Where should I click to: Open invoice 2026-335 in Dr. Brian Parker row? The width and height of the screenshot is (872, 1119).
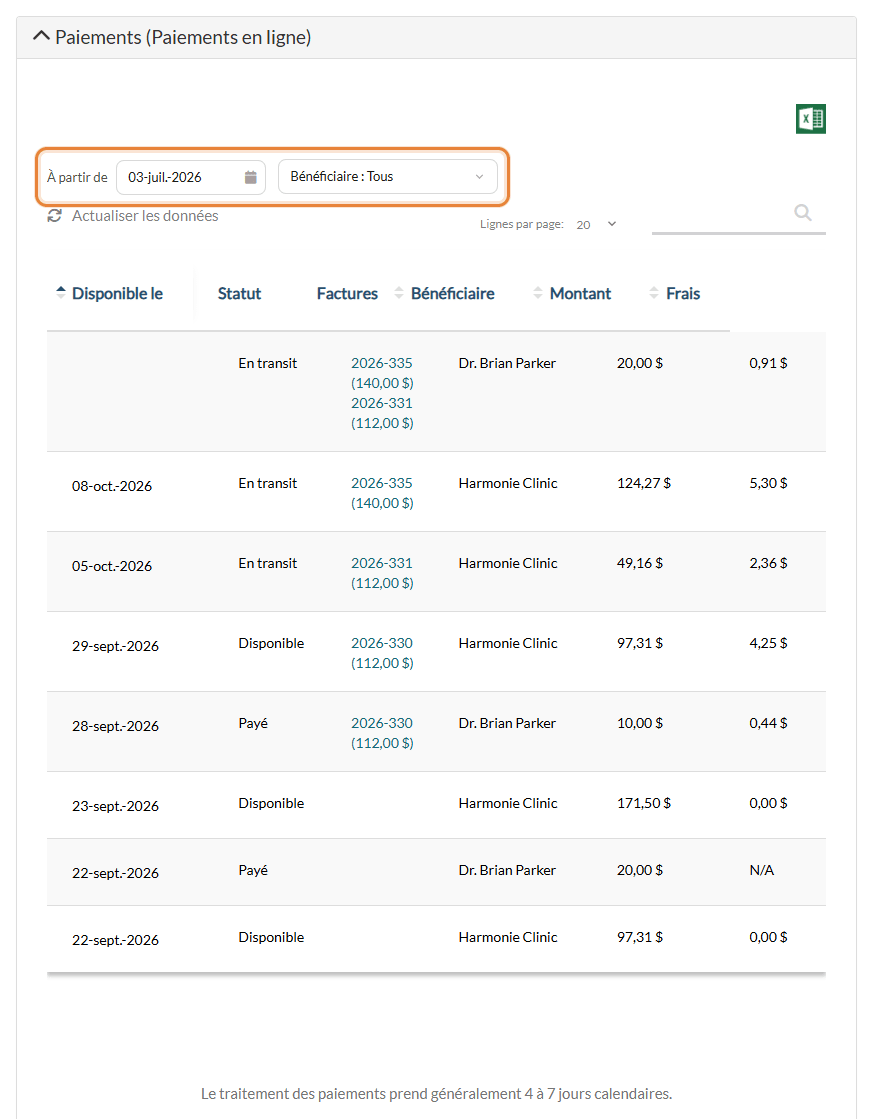coord(382,363)
